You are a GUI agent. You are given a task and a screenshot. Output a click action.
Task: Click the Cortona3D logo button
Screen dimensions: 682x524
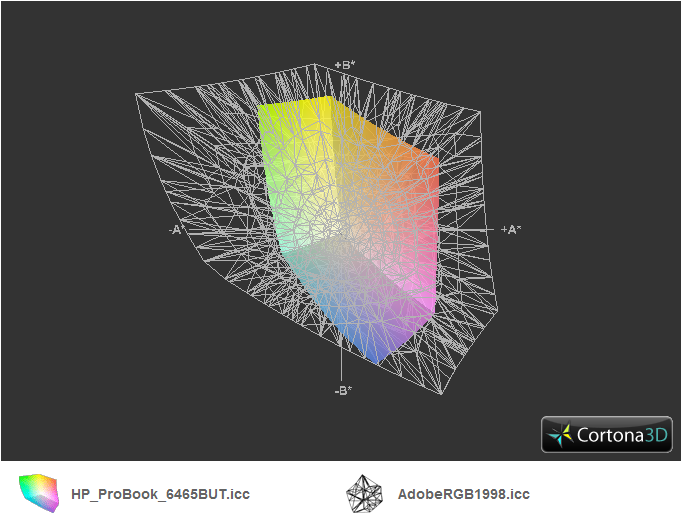pos(607,434)
